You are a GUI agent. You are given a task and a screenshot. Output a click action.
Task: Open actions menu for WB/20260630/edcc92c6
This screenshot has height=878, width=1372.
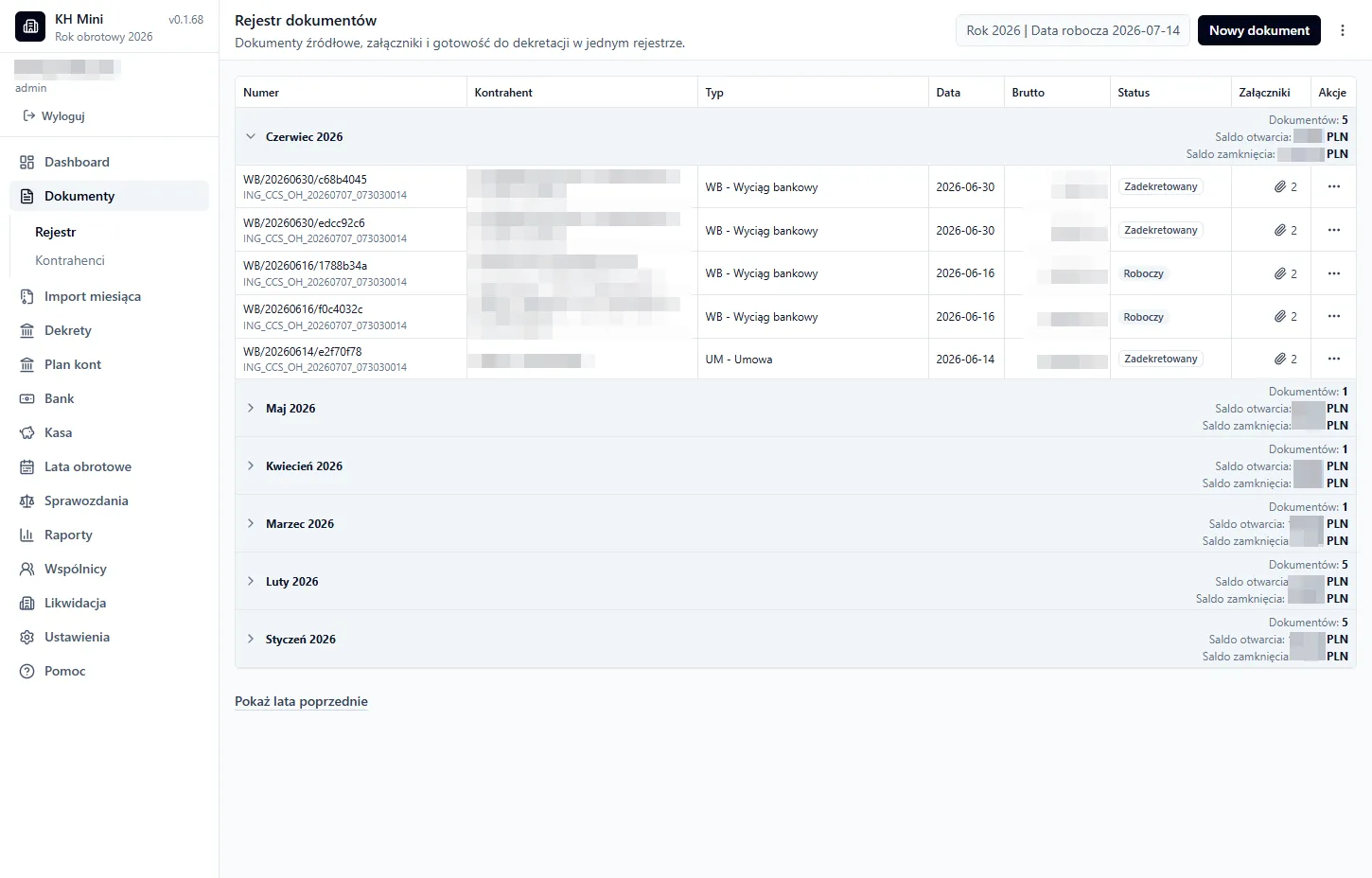tap(1334, 230)
